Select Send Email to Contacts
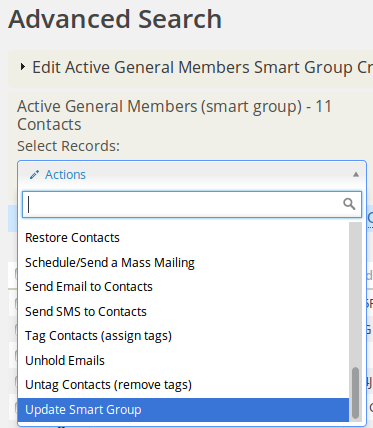 183,287
